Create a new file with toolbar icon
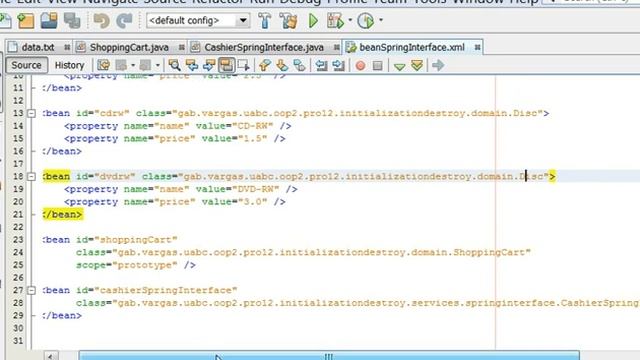Viewport: 640px width, 360px height. point(5,20)
